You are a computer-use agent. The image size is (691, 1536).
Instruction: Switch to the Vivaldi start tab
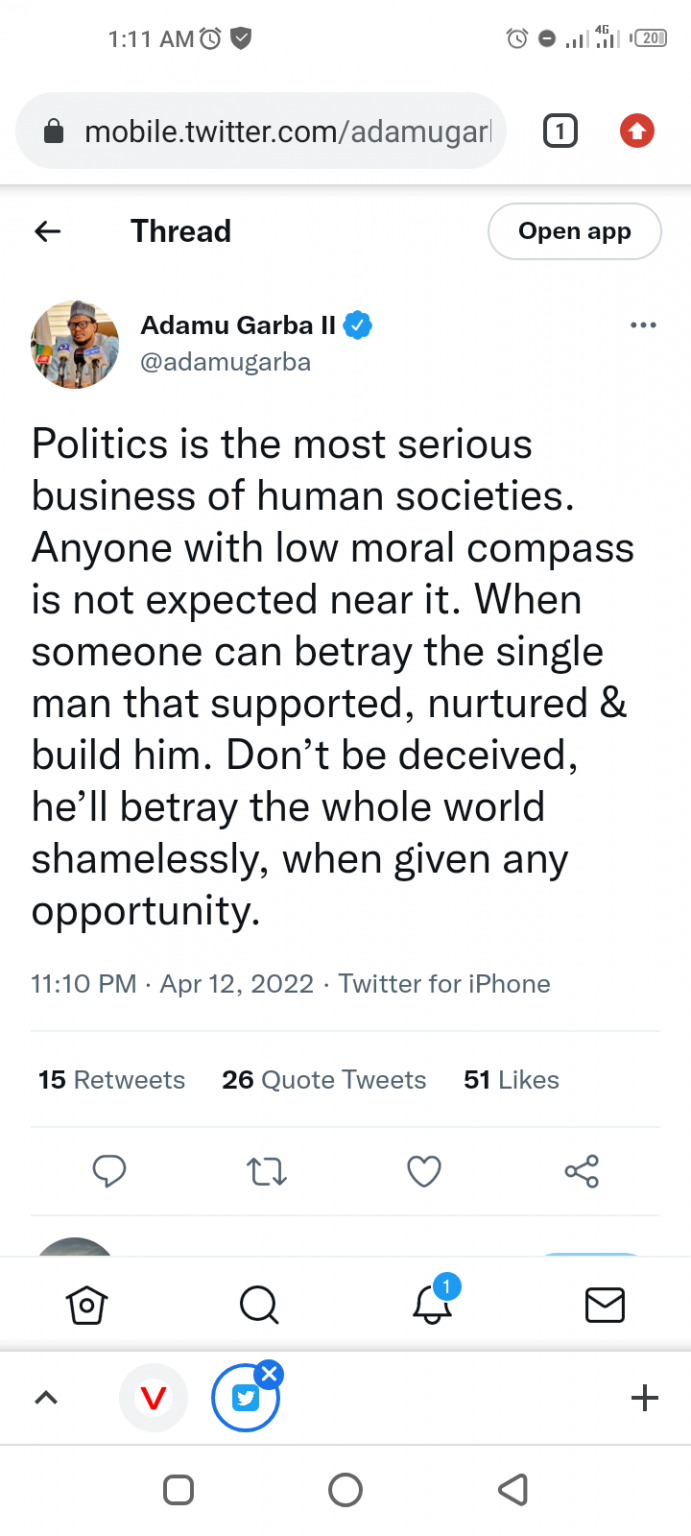click(153, 1398)
